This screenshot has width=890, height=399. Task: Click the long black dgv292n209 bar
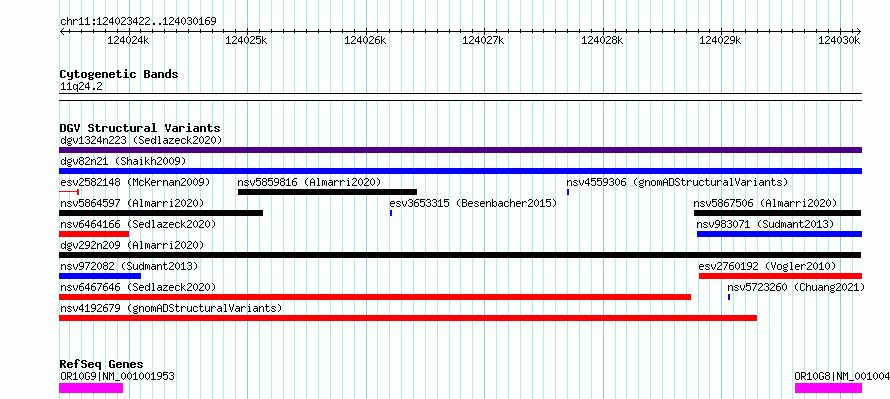pyautogui.click(x=460, y=255)
